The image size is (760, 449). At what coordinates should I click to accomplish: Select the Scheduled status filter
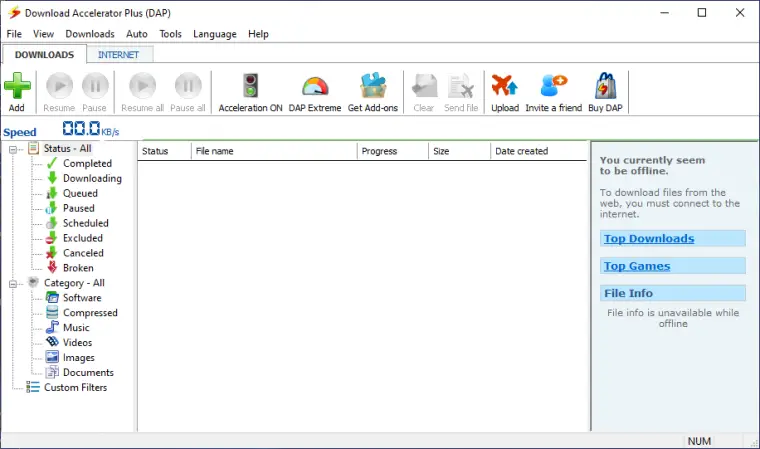(85, 223)
